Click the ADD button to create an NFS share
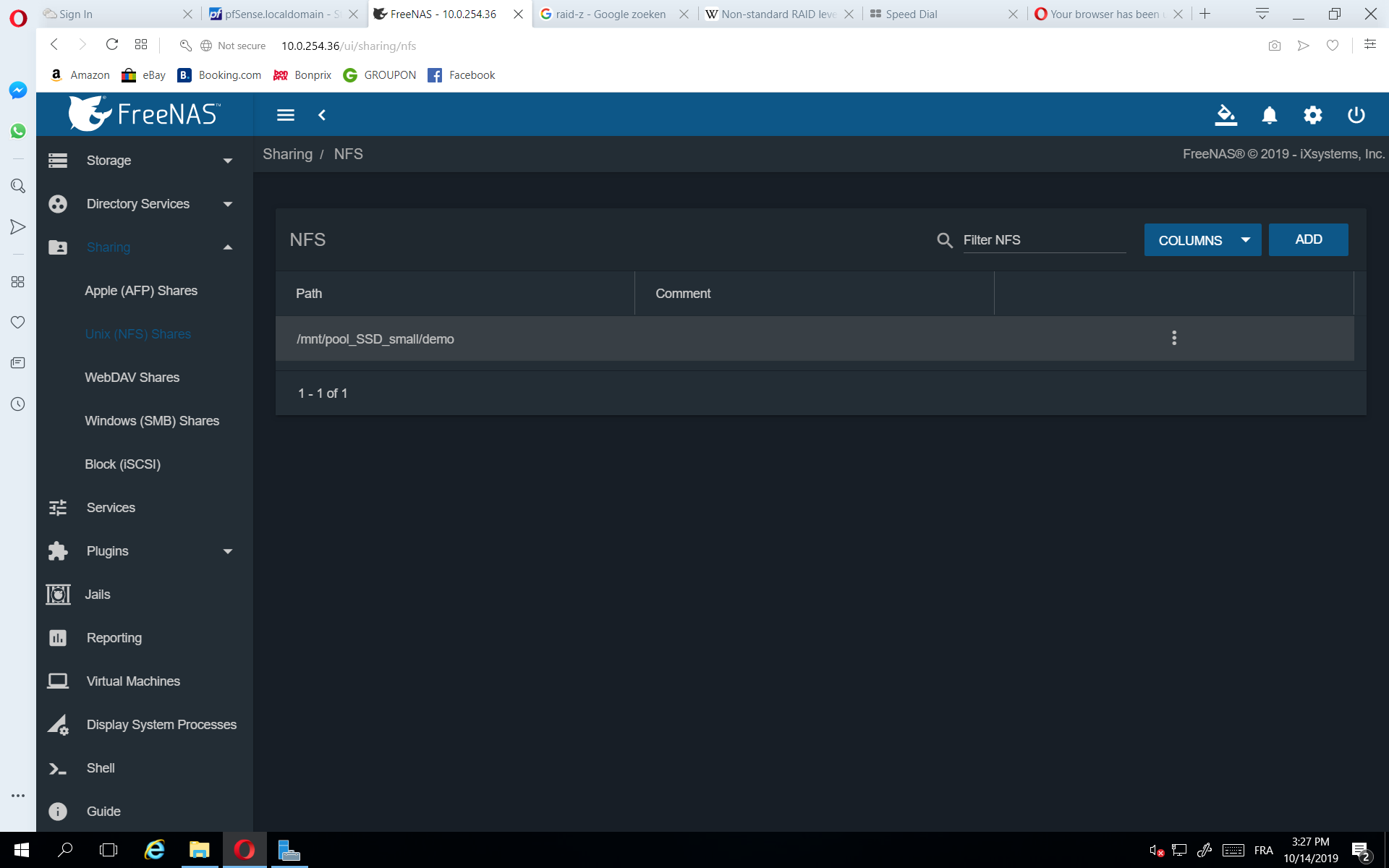Viewport: 1389px width, 868px height. point(1308,239)
